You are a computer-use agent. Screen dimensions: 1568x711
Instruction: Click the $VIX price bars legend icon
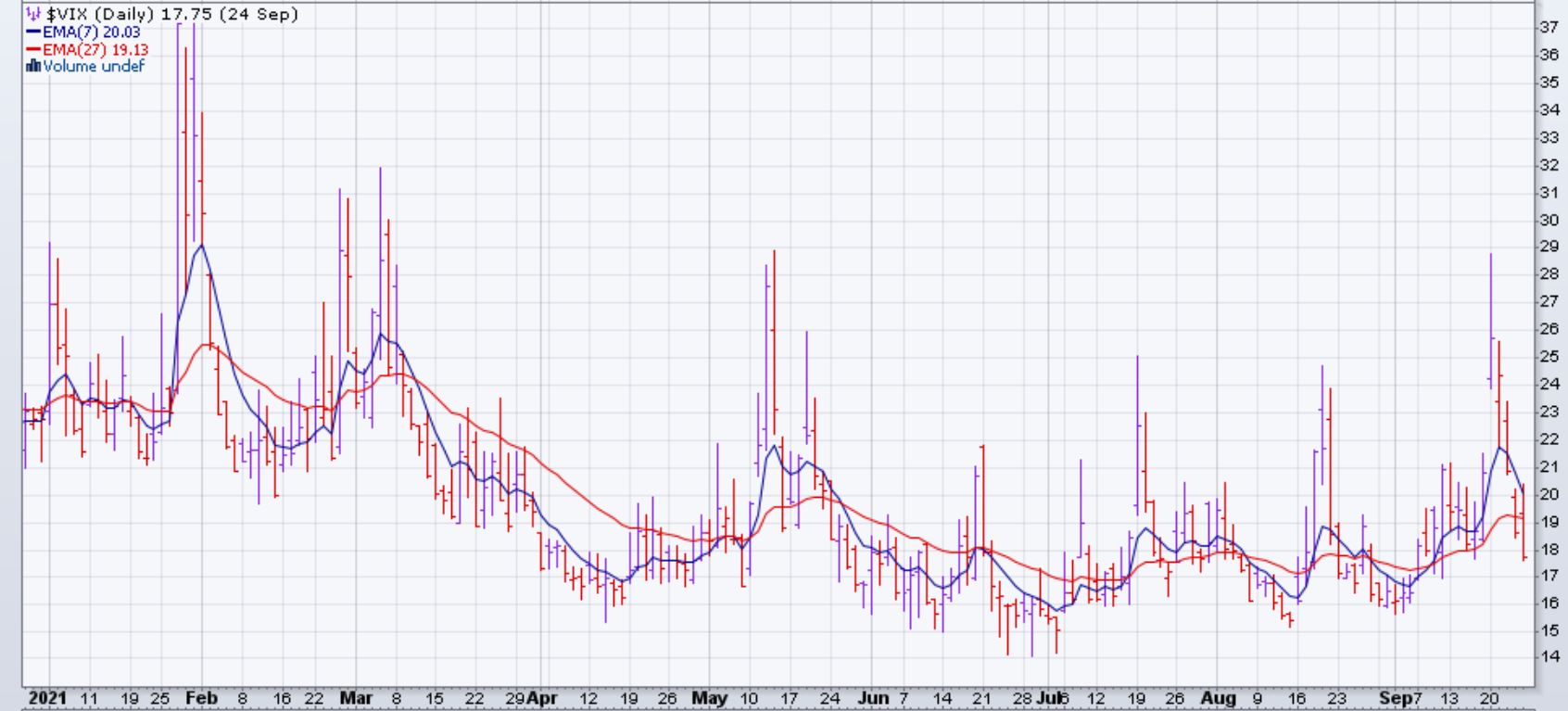(34, 15)
